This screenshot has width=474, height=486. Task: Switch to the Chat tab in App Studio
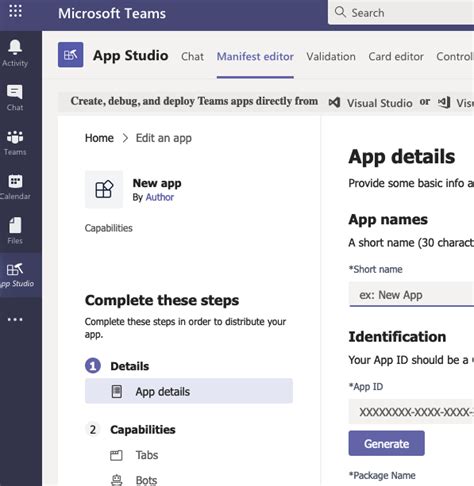(x=192, y=56)
